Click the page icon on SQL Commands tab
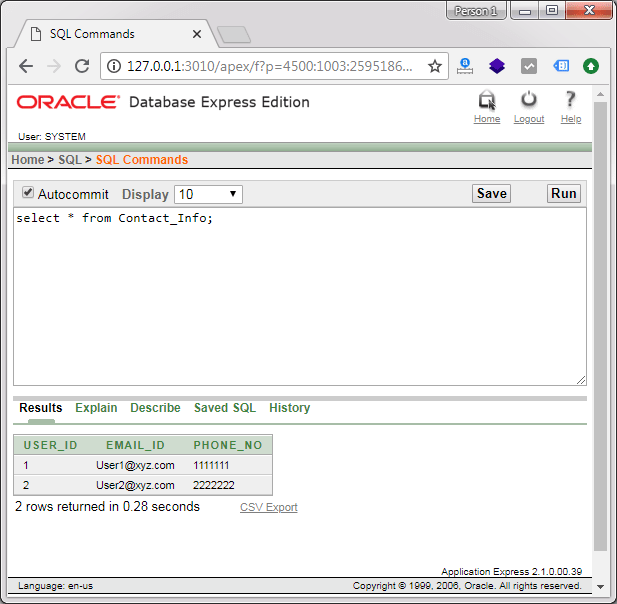The image size is (617, 604). coord(36,34)
